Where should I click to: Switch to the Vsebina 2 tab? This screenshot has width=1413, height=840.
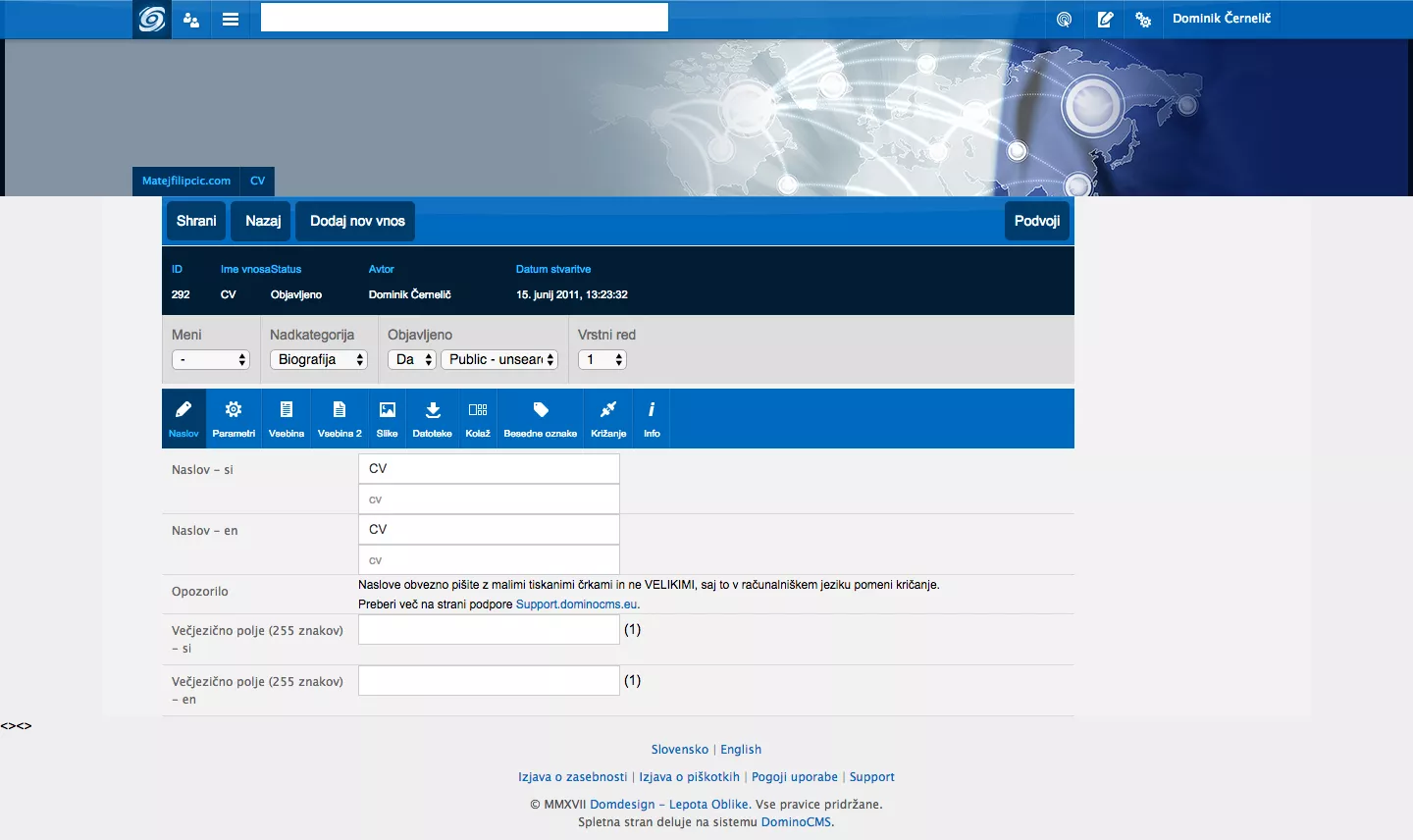[340, 418]
